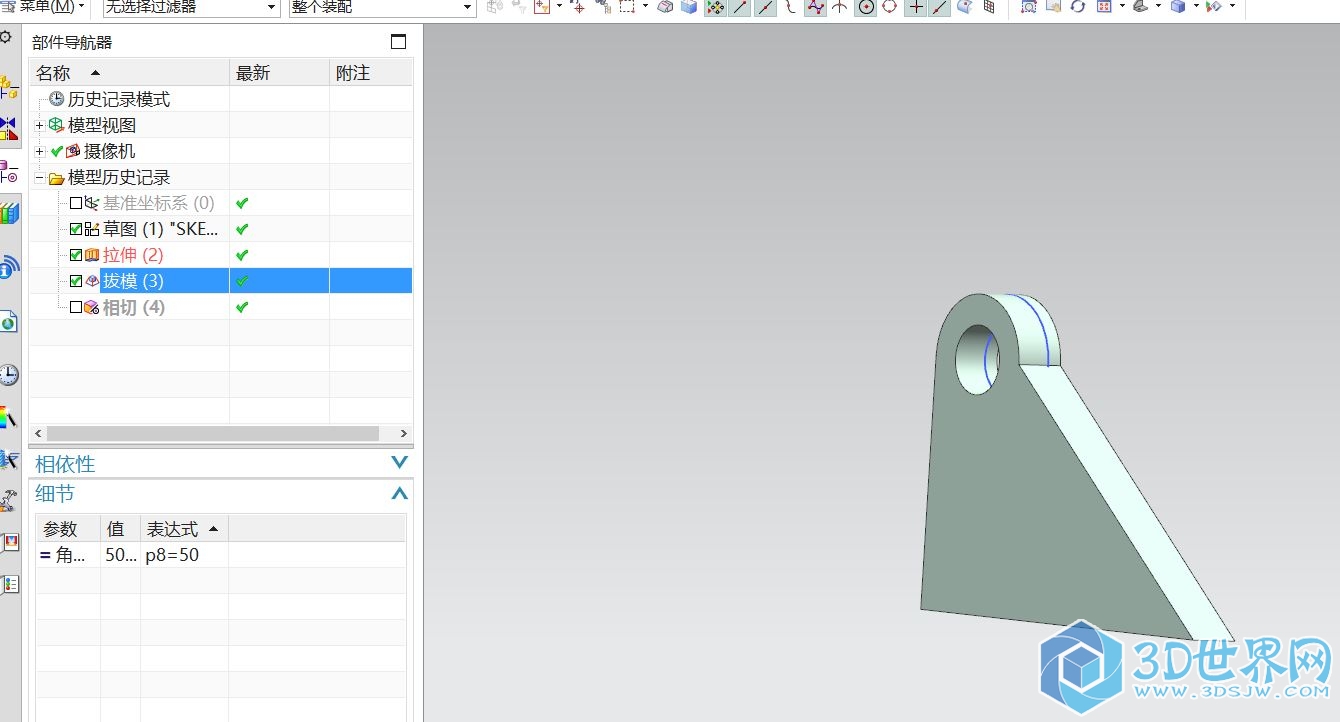Click the shaded blue cube icon

point(1178,7)
